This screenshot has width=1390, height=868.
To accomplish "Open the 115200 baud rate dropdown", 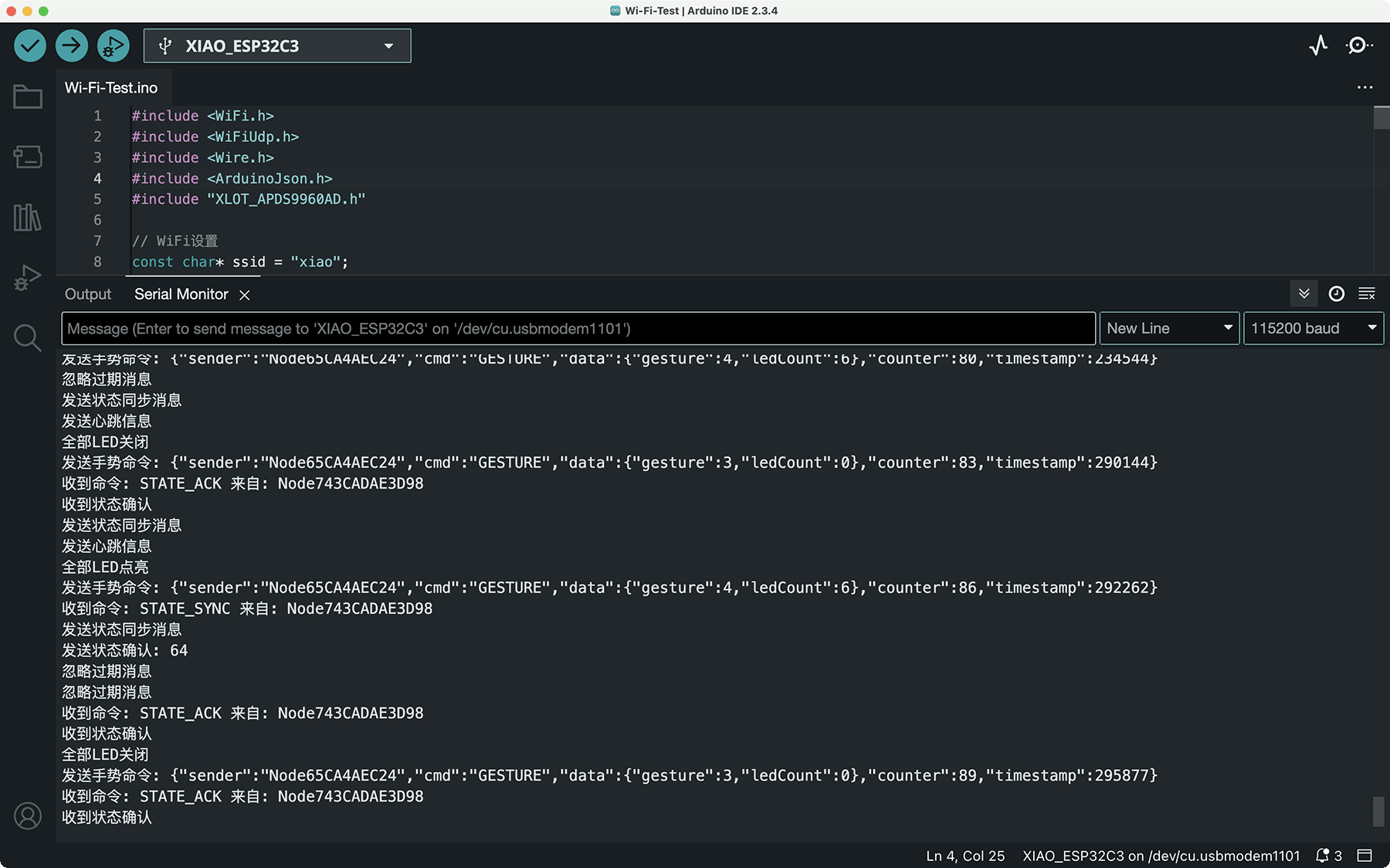I will pos(1314,328).
